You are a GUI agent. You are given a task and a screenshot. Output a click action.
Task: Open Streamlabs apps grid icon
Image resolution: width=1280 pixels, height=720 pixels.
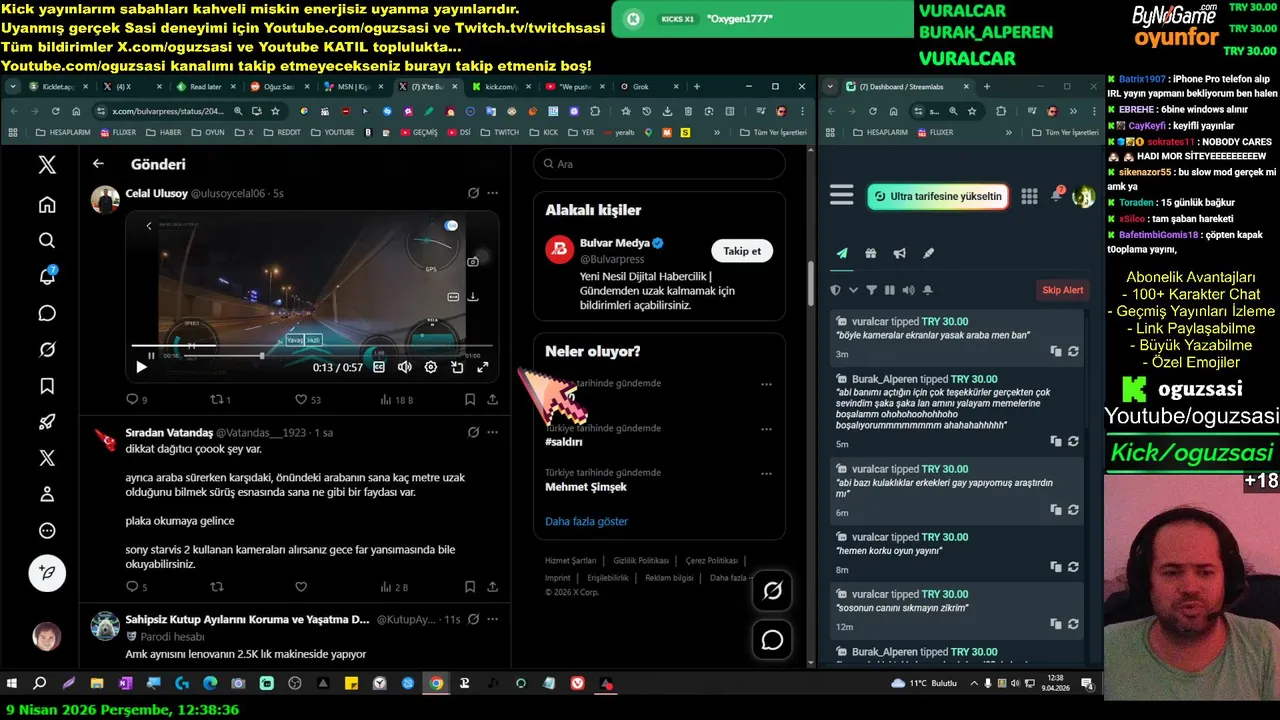(x=1029, y=196)
